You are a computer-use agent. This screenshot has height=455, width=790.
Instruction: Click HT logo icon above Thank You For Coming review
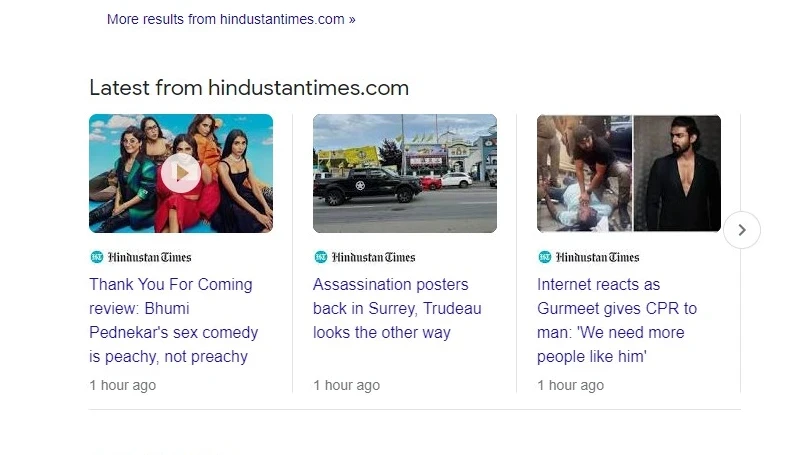click(x=96, y=257)
